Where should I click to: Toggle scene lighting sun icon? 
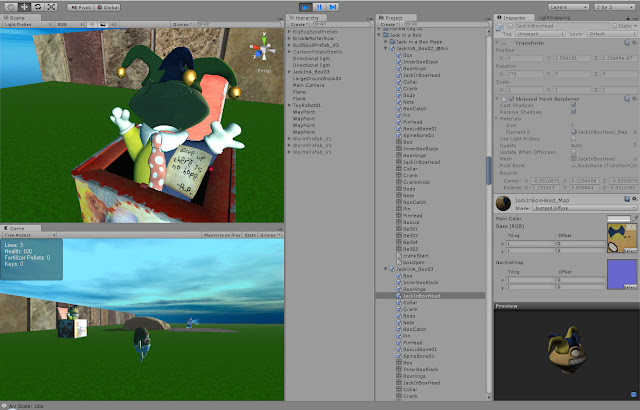(92, 24)
